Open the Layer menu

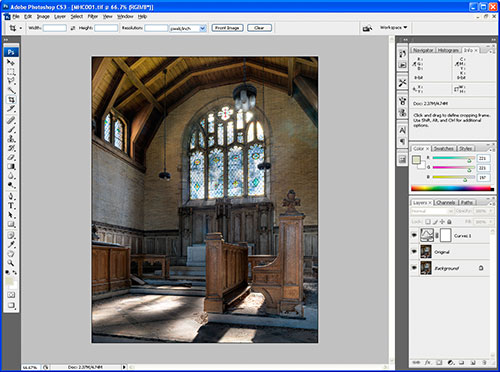pos(60,16)
